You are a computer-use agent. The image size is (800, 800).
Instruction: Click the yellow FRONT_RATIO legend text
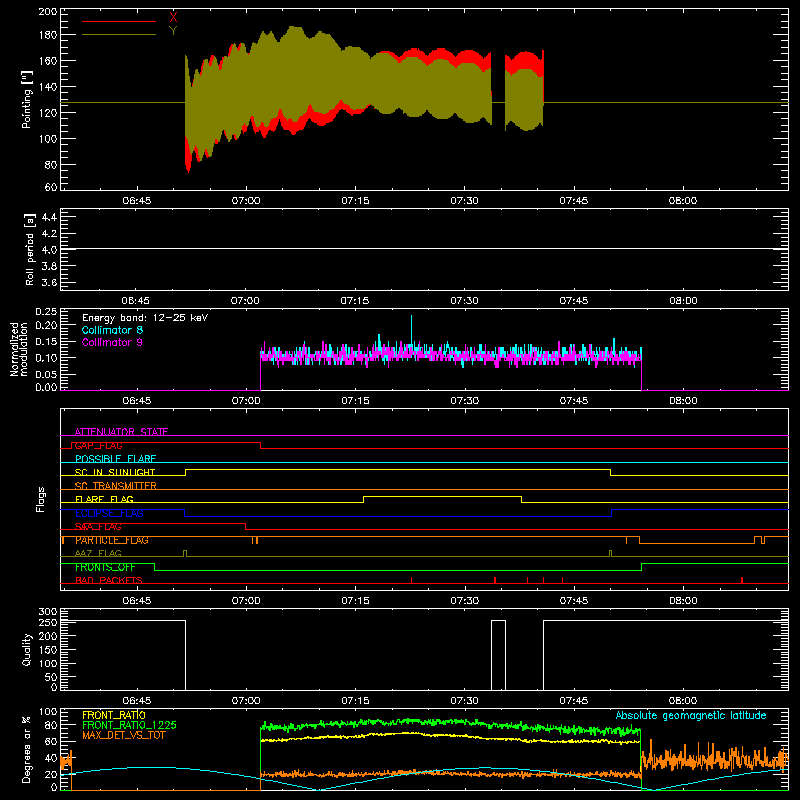[114, 715]
